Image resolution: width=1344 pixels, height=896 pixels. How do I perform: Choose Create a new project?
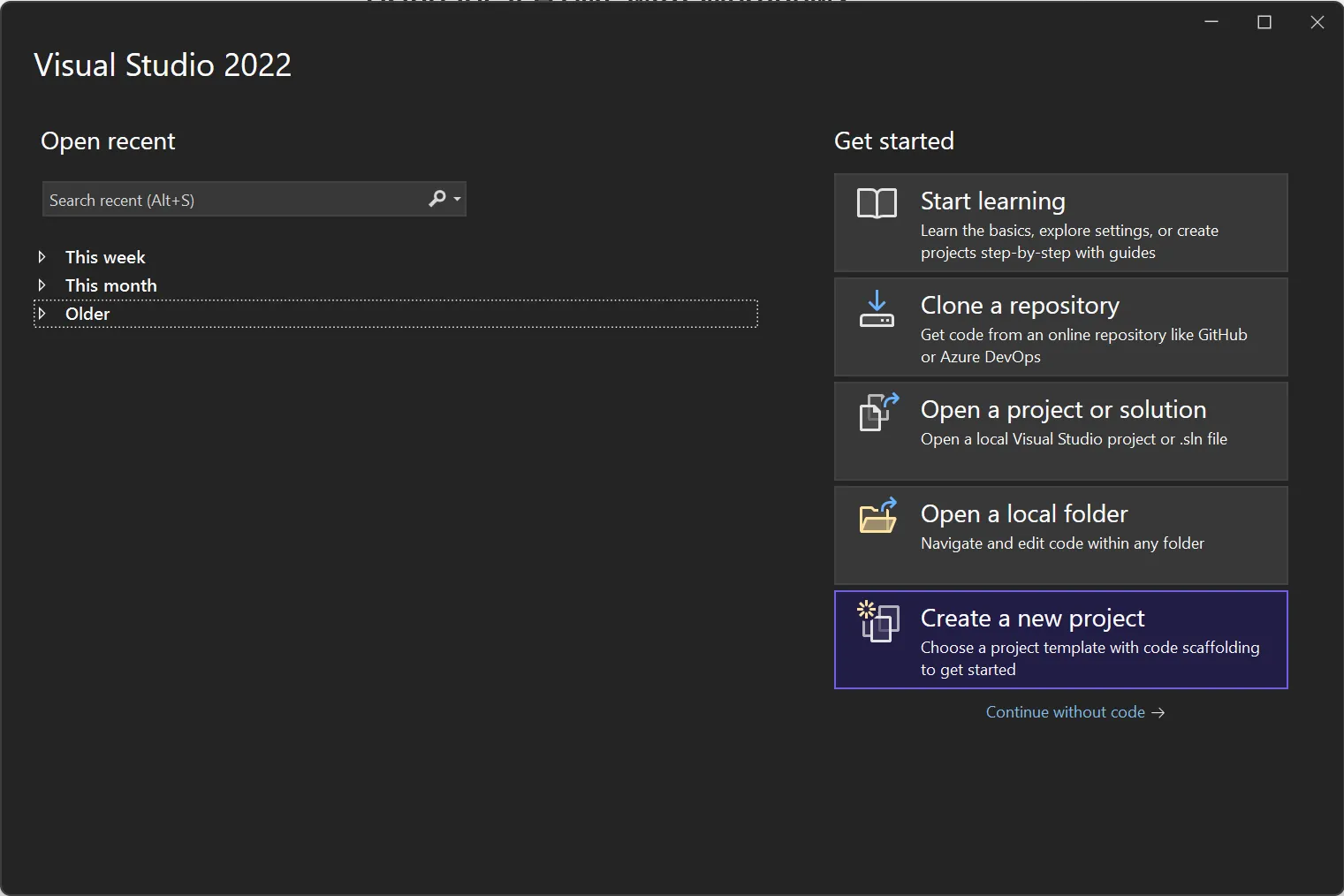[x=1060, y=640]
